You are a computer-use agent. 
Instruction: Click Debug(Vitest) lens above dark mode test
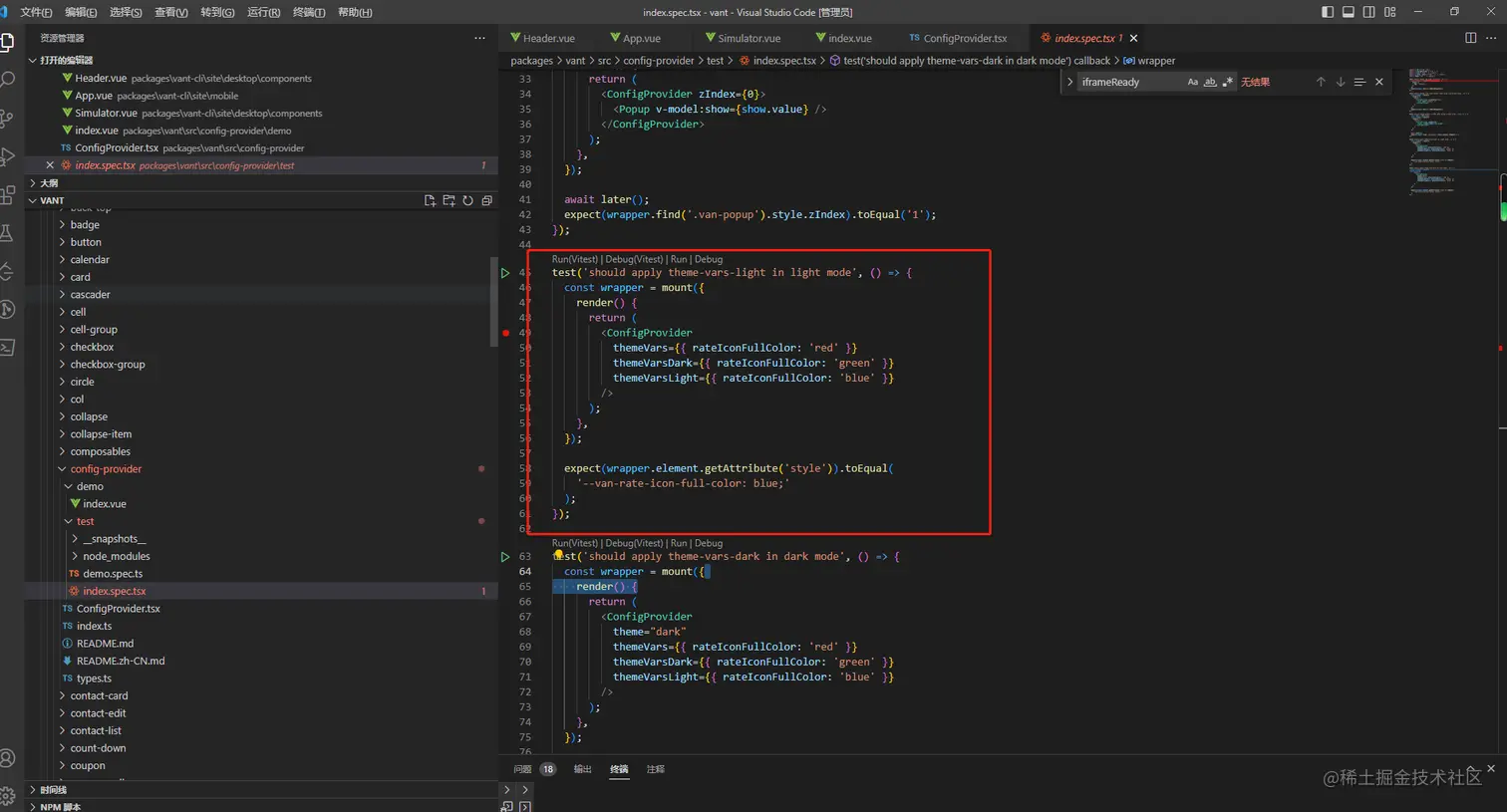tap(634, 543)
